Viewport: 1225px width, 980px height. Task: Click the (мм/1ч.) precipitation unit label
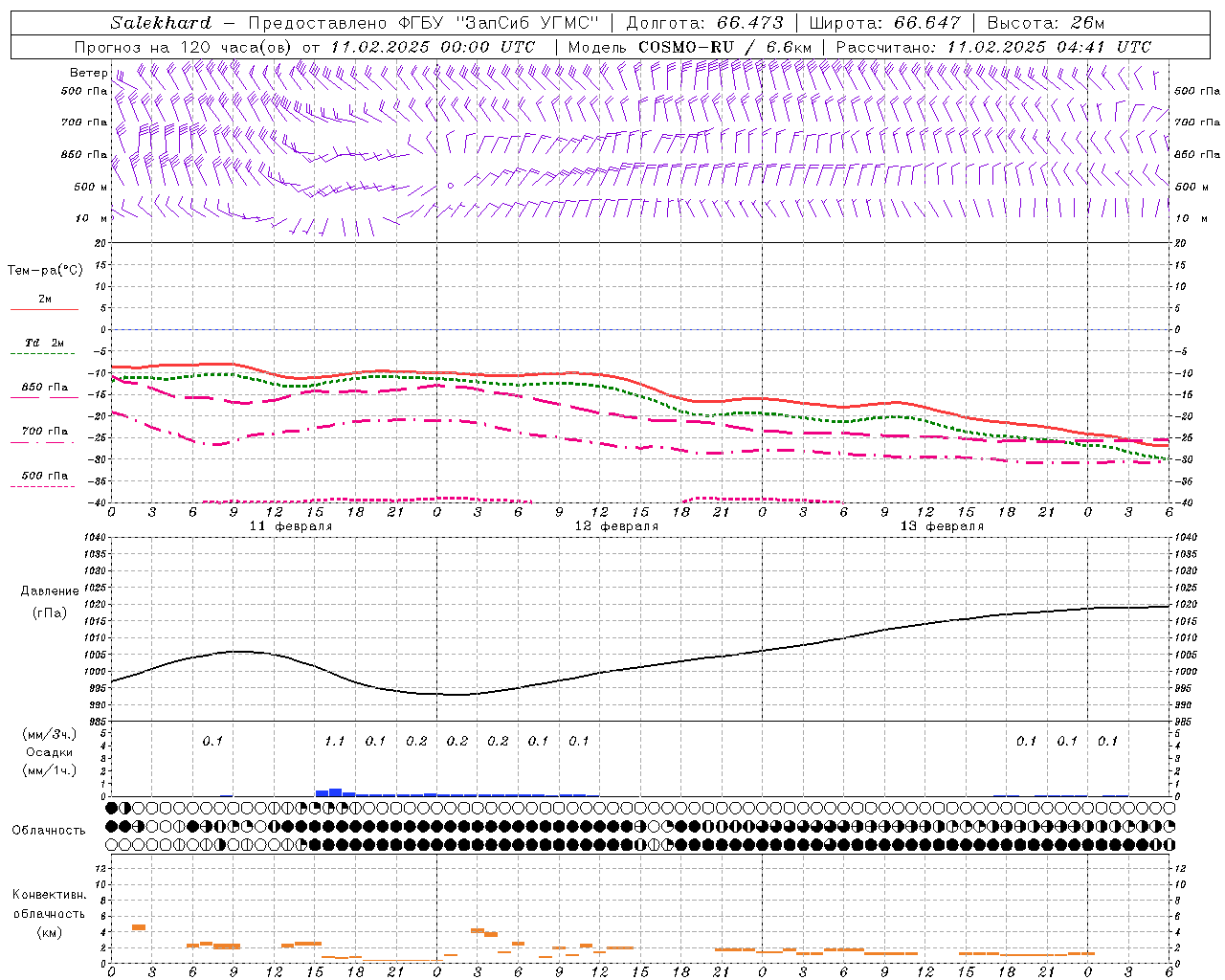[50, 770]
